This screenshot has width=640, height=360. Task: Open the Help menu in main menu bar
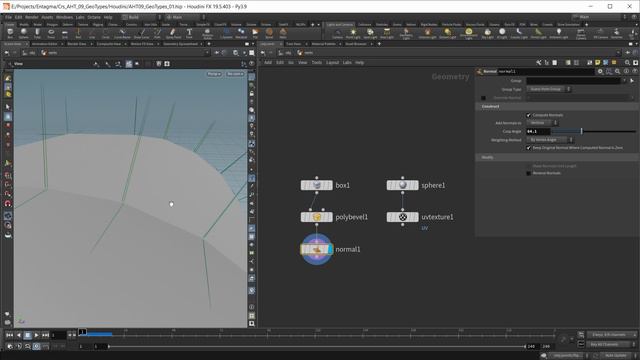[x=108, y=17]
